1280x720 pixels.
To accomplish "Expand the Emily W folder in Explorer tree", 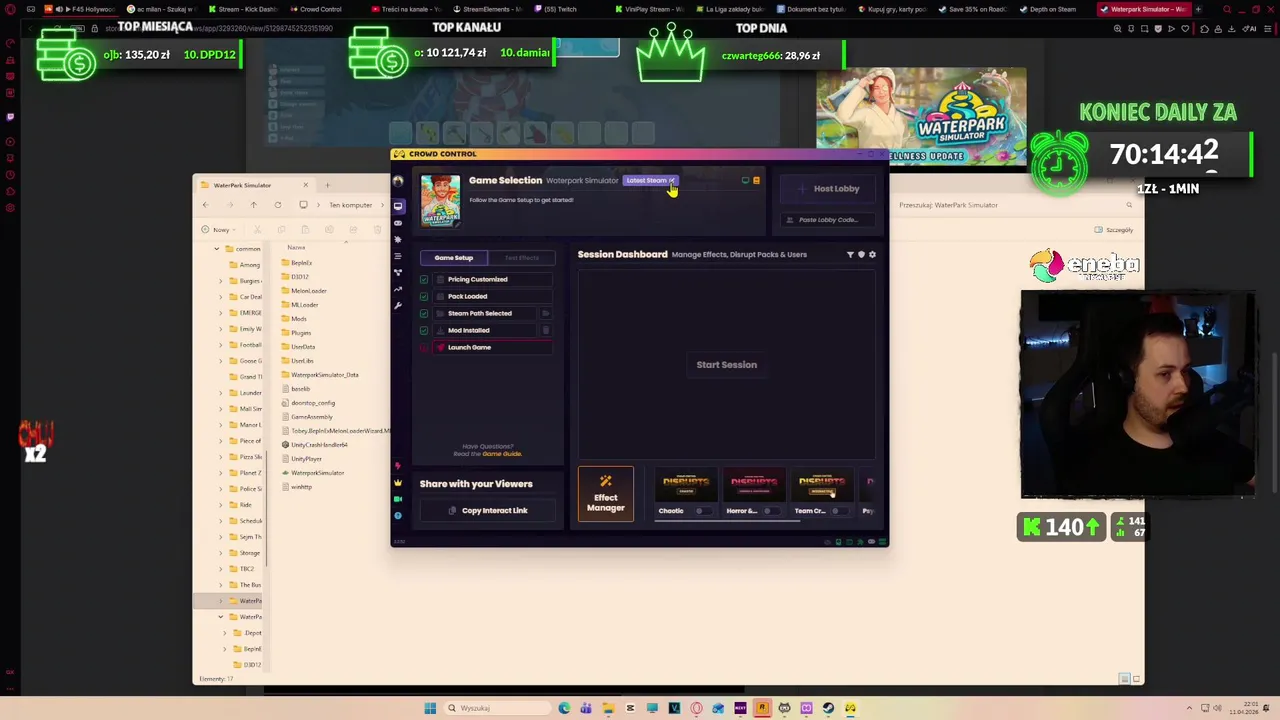I will tap(221, 329).
